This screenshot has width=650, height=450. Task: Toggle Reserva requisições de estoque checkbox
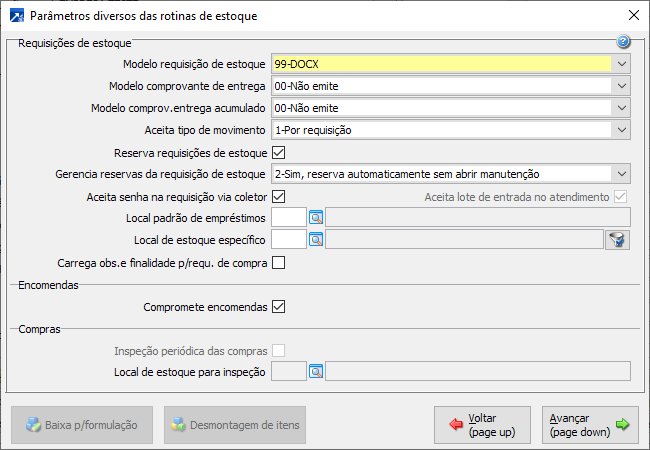[x=279, y=153]
